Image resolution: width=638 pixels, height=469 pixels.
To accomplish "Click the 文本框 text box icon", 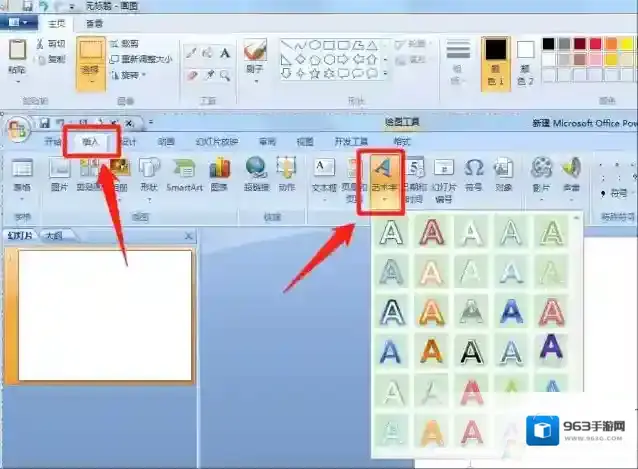I will pos(324,168).
